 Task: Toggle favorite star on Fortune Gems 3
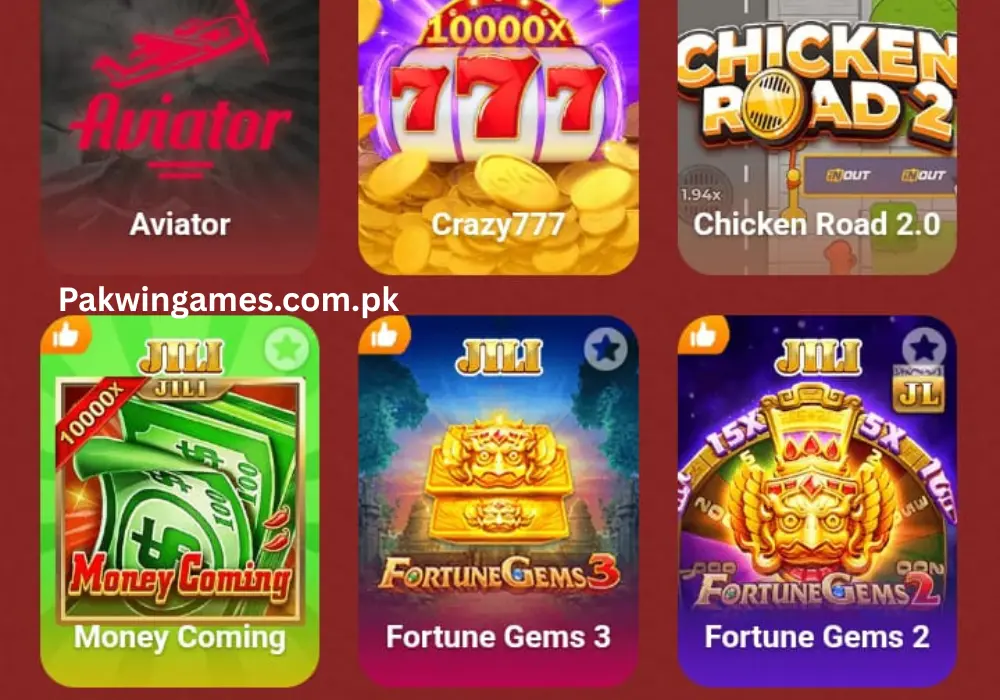coord(605,349)
